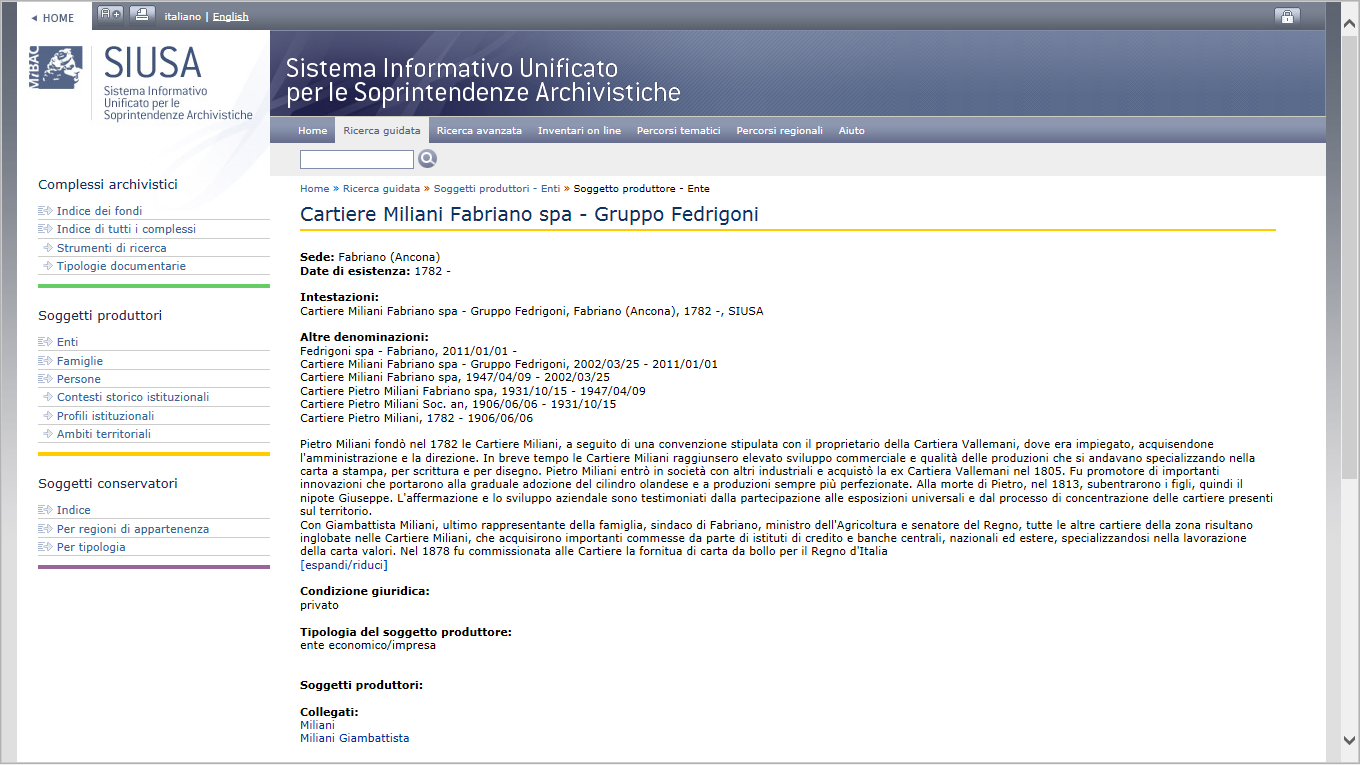Click the scrollbar down arrow
This screenshot has width=1360, height=765.
click(x=1349, y=739)
